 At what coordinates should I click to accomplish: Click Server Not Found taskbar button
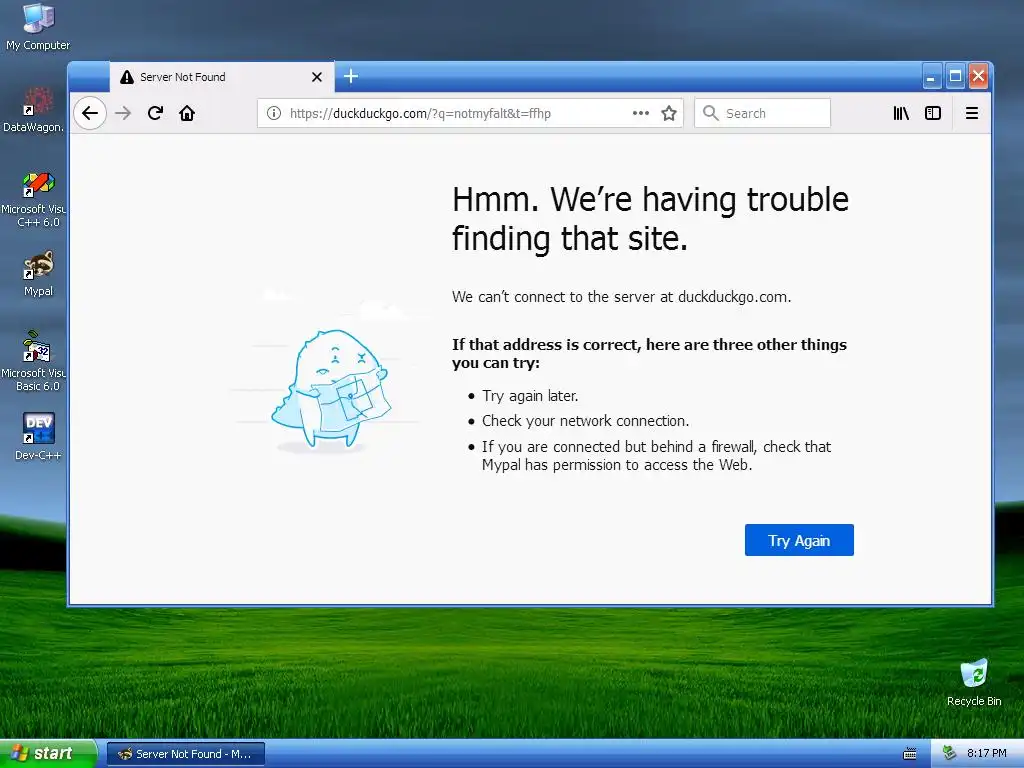(186, 754)
